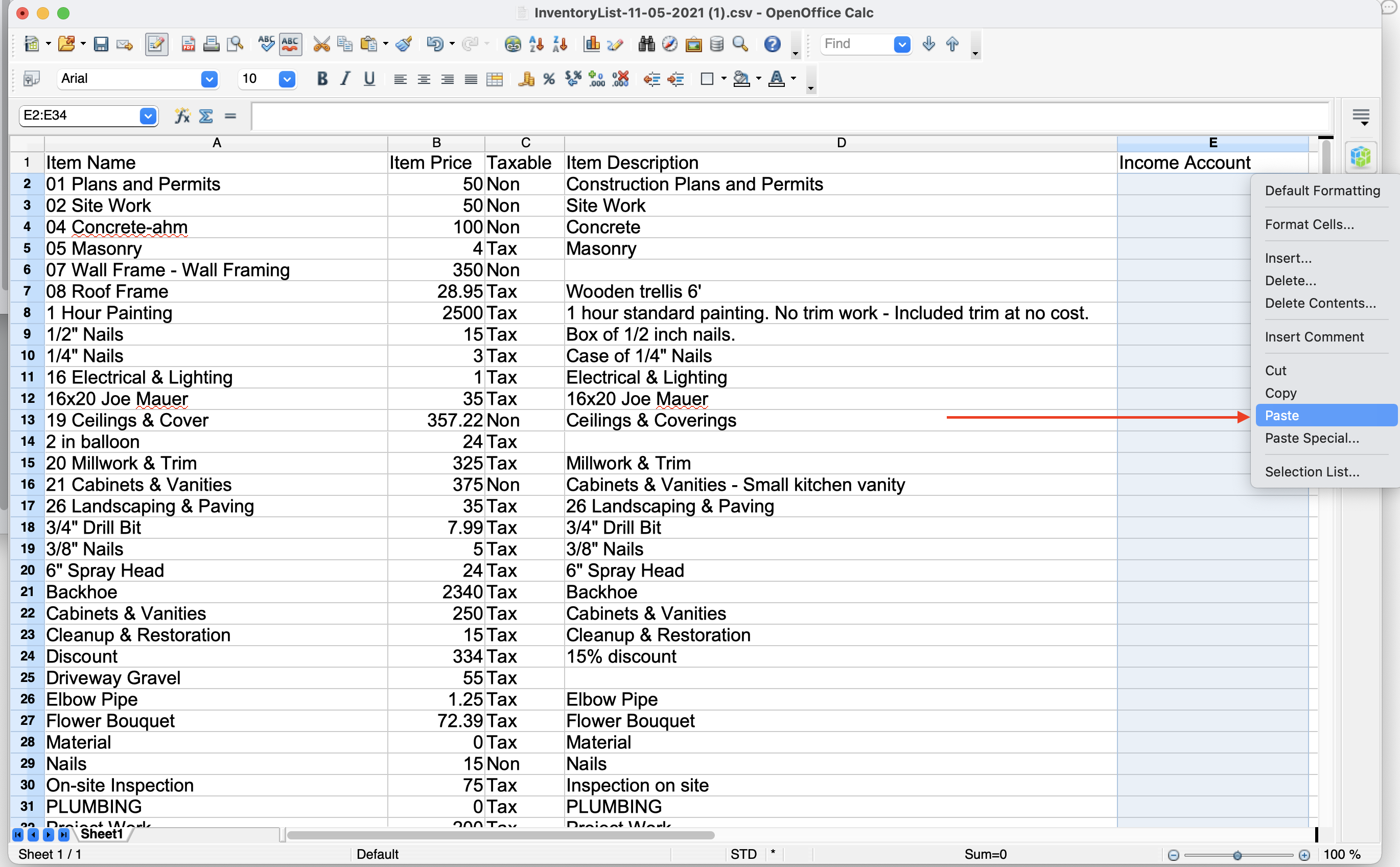1400x867 pixels.
Task: Open Page Preview from the toolbar
Action: (235, 44)
